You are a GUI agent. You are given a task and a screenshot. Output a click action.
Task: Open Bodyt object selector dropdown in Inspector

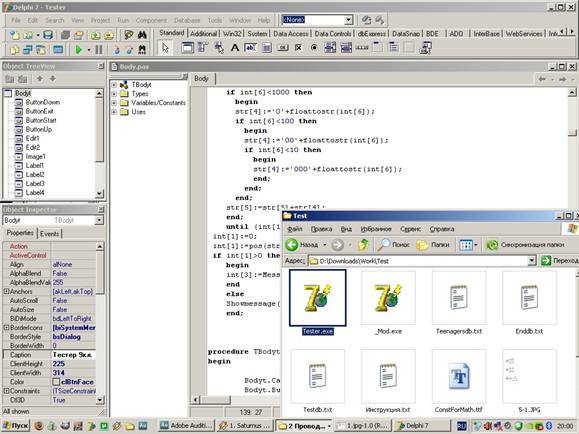[x=99, y=221]
